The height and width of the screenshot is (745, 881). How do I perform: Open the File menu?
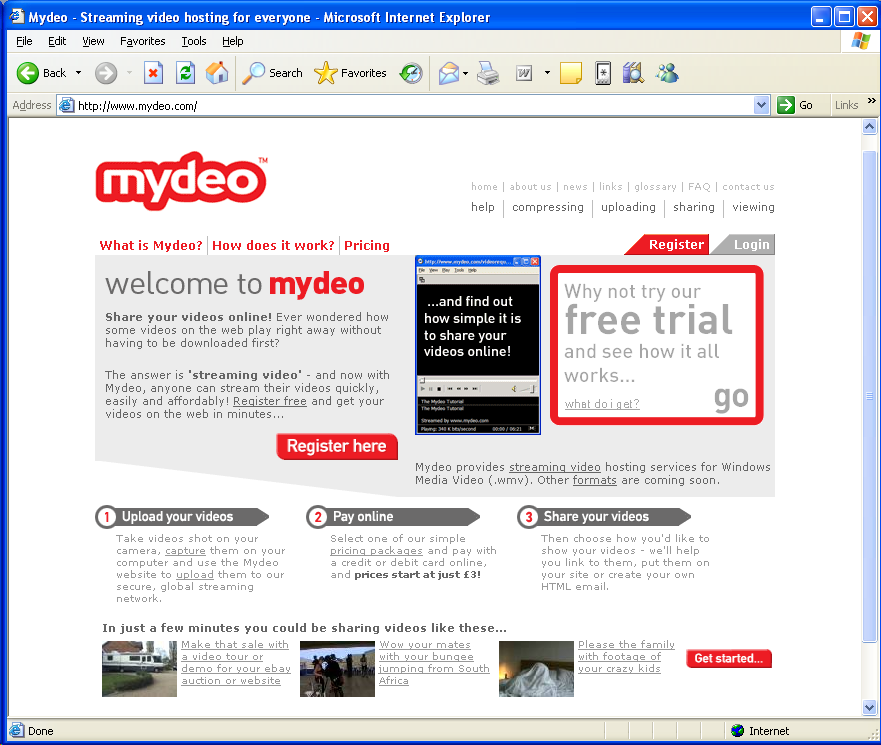point(24,41)
